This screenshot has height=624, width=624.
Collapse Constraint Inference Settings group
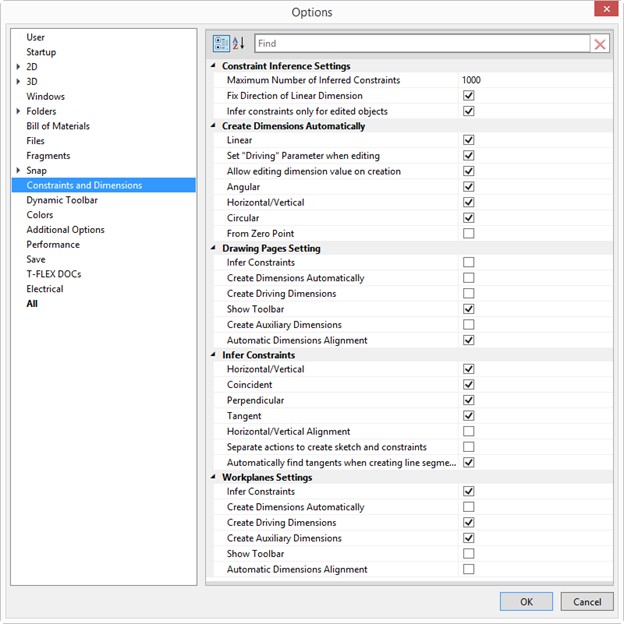click(x=213, y=66)
